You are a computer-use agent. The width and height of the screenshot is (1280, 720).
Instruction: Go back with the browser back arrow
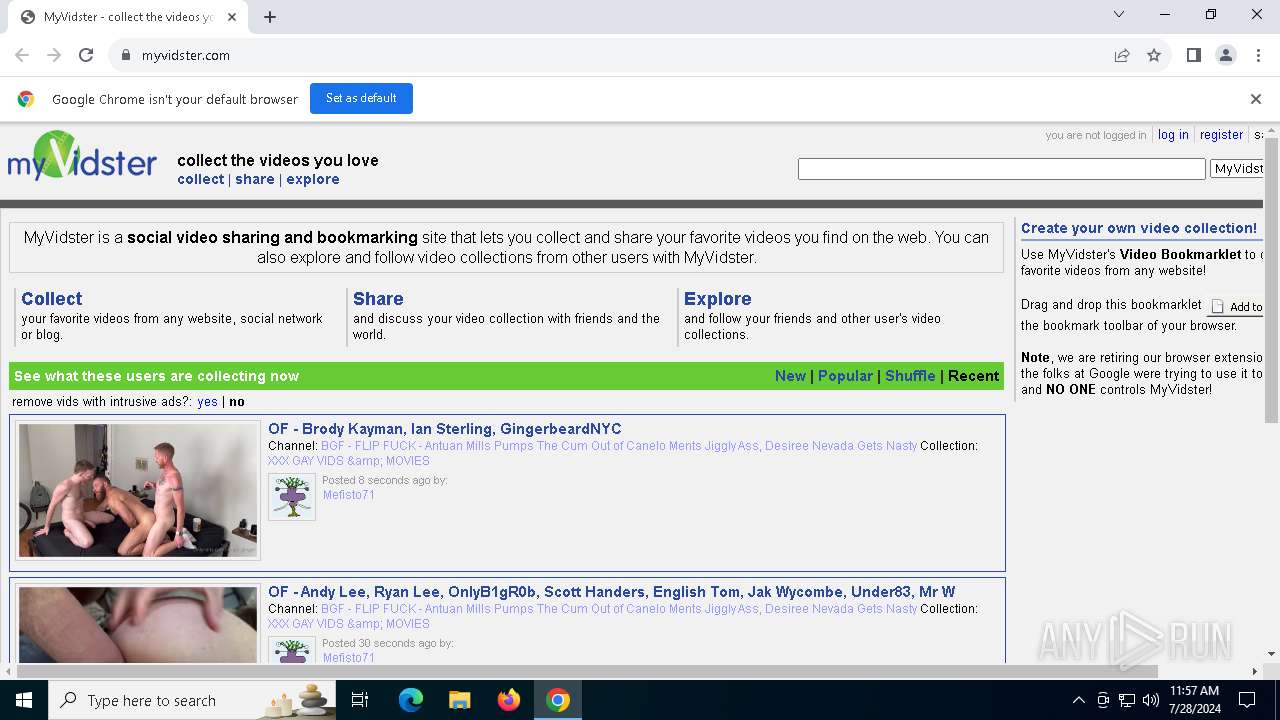(22, 55)
